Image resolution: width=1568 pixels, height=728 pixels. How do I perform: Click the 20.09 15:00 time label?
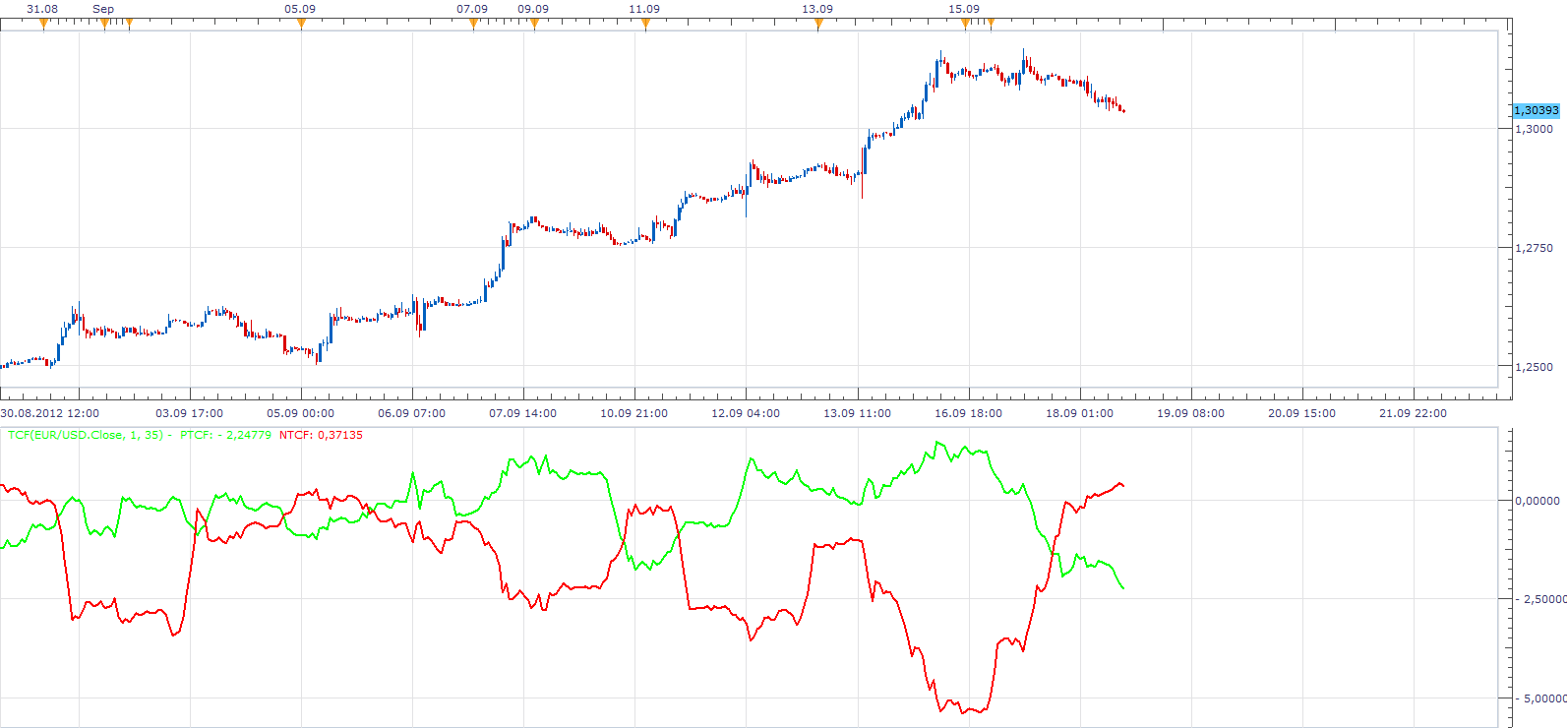(1302, 413)
